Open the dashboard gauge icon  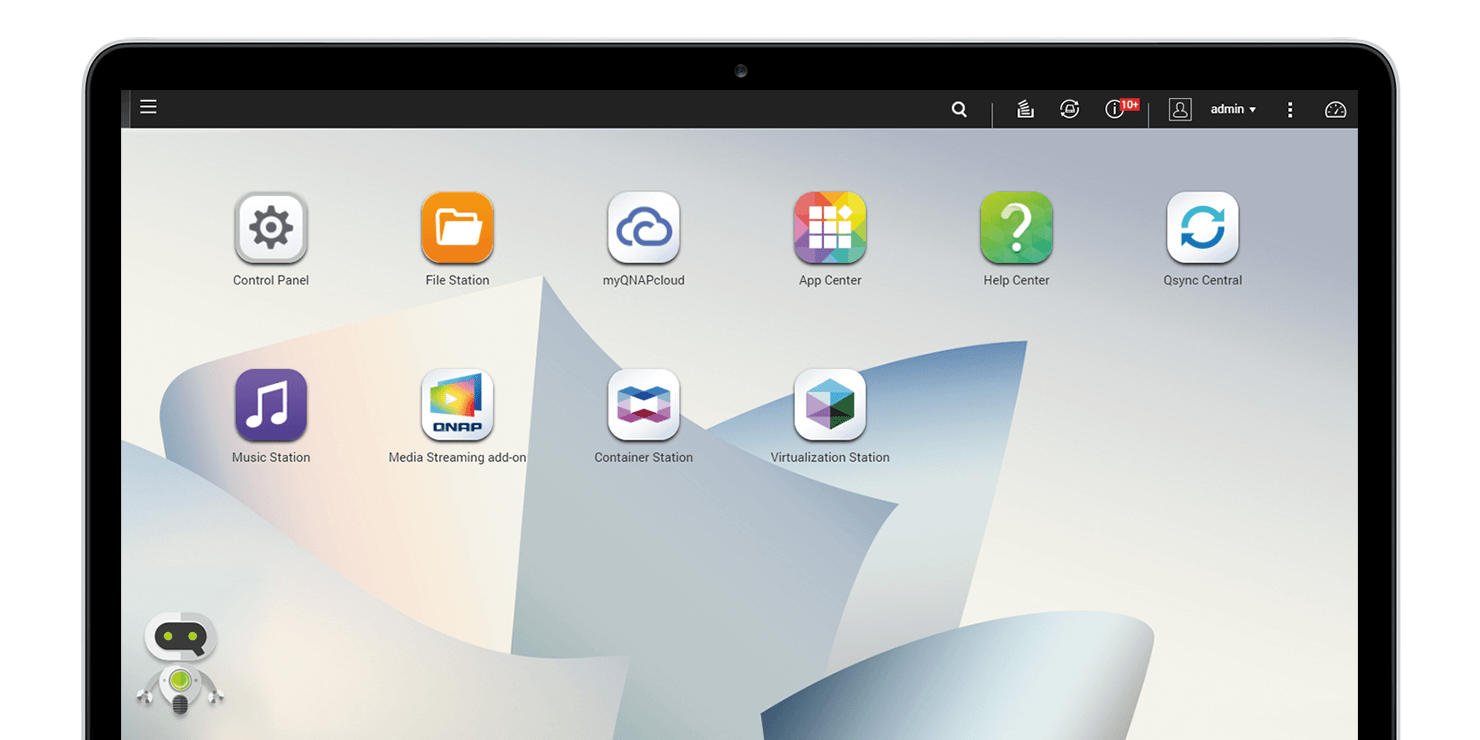tap(1335, 110)
